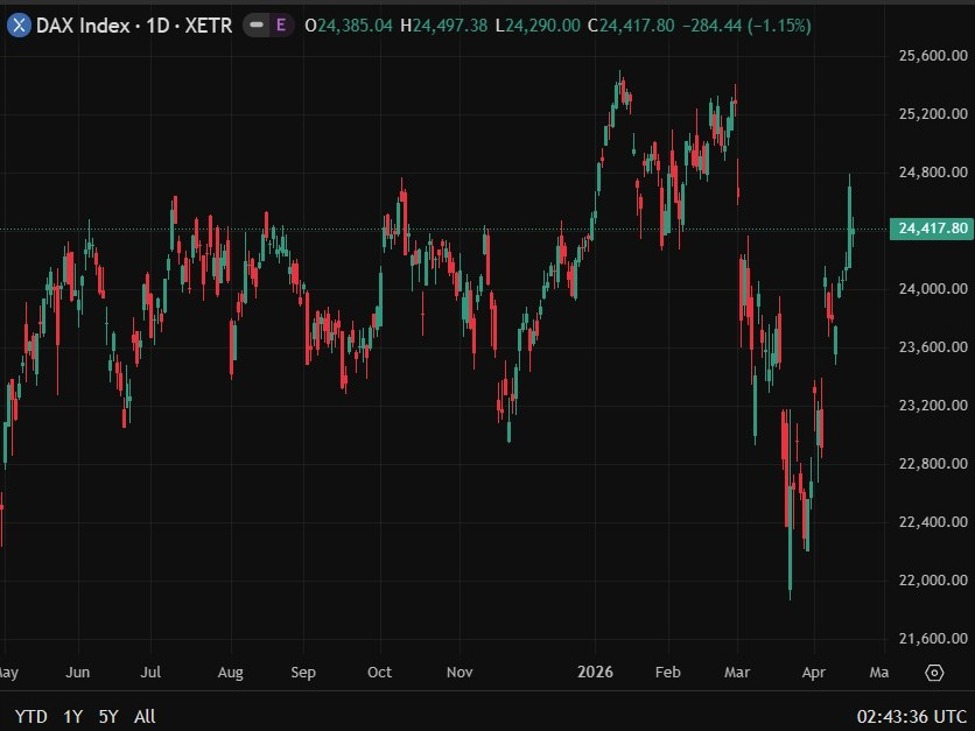Screen dimensions: 975x731
Task: Open the chart settings hexagon icon
Action: [x=936, y=674]
